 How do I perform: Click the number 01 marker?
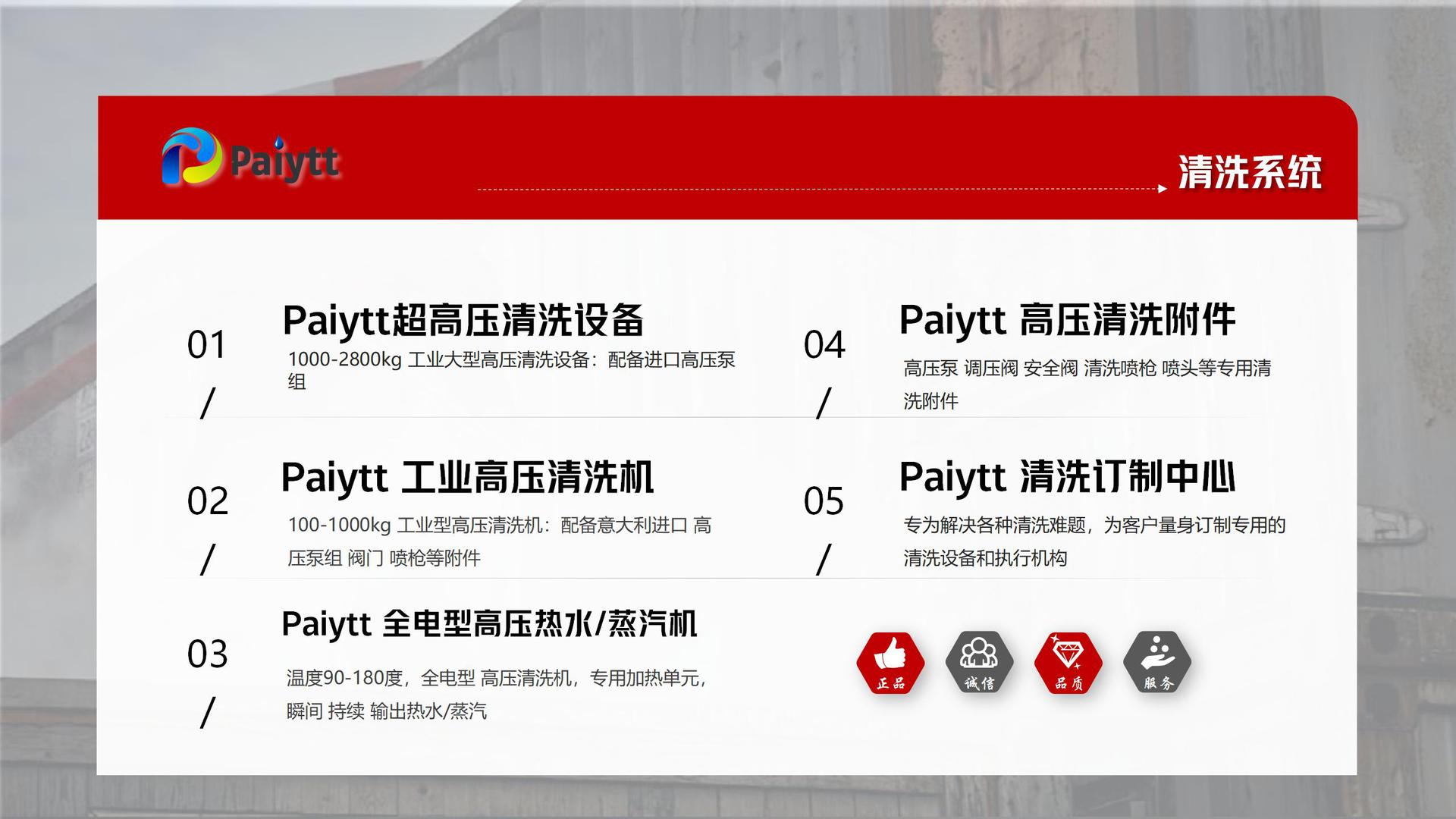[207, 346]
